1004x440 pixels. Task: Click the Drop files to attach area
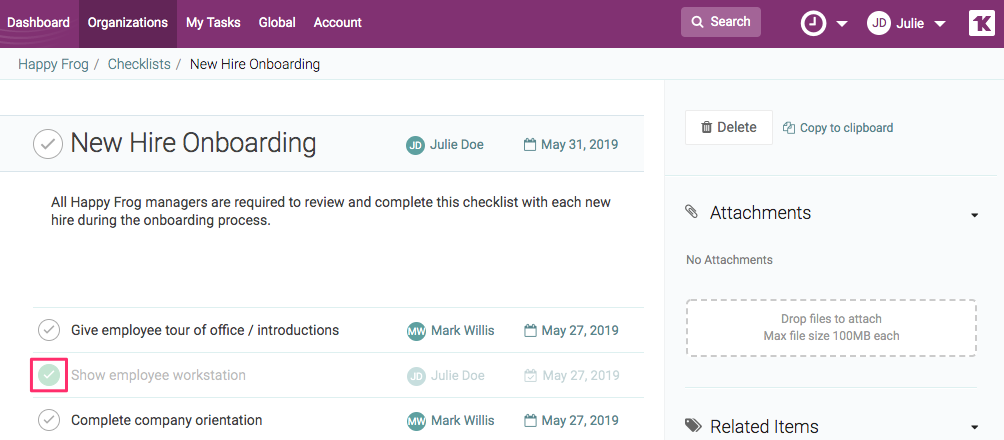(830, 327)
